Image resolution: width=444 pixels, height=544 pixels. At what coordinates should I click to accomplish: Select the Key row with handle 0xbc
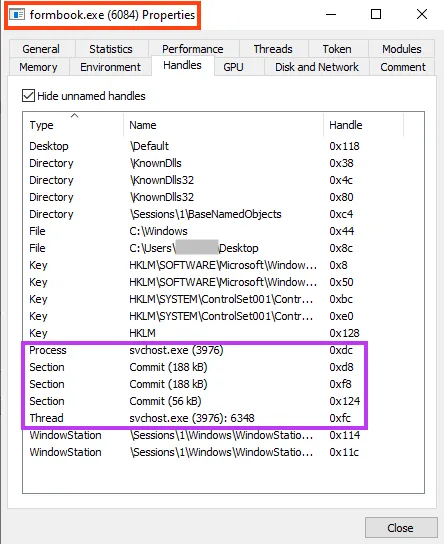coord(223,299)
